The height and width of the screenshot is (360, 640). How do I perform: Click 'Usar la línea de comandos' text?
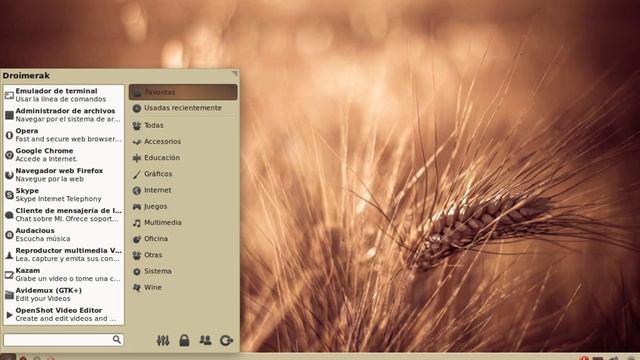coord(60,99)
